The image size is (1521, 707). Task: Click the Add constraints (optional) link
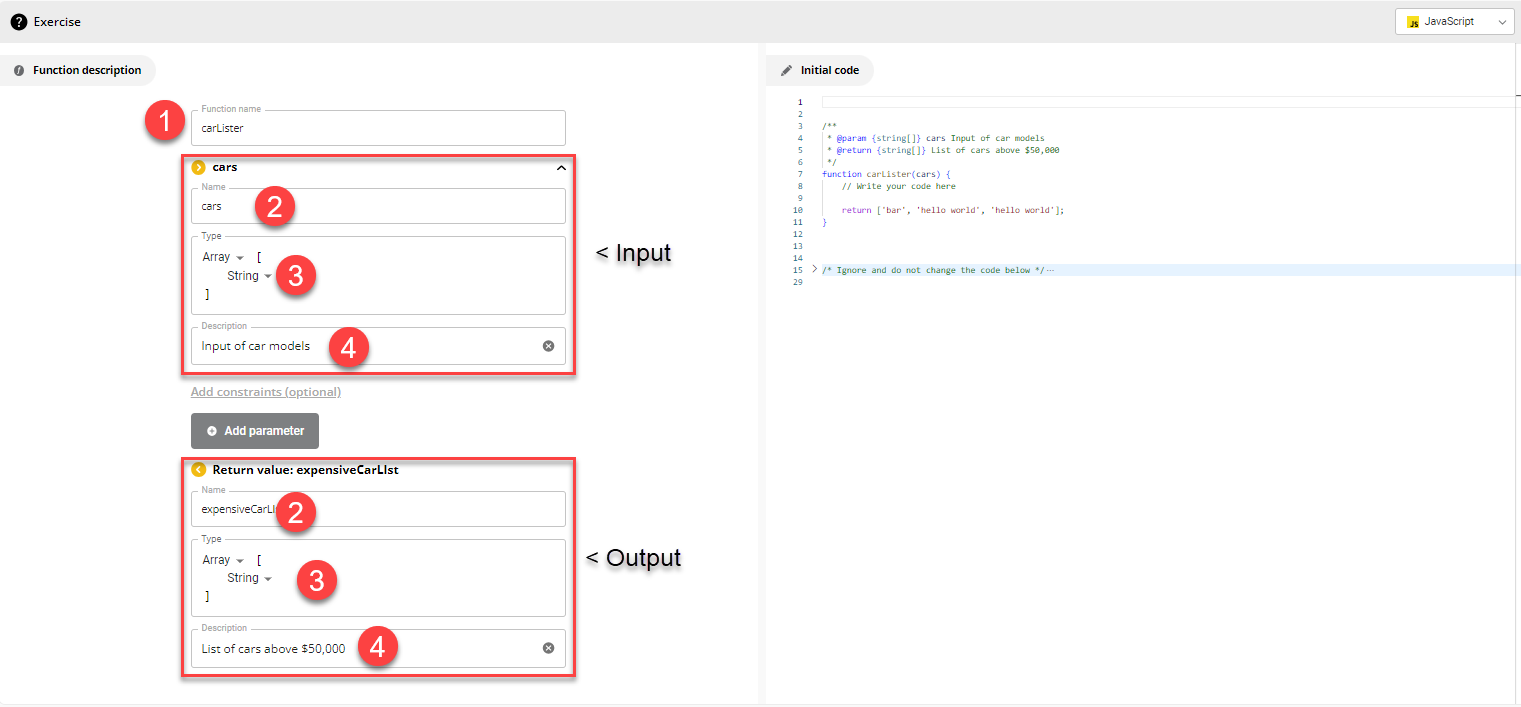[265, 392]
